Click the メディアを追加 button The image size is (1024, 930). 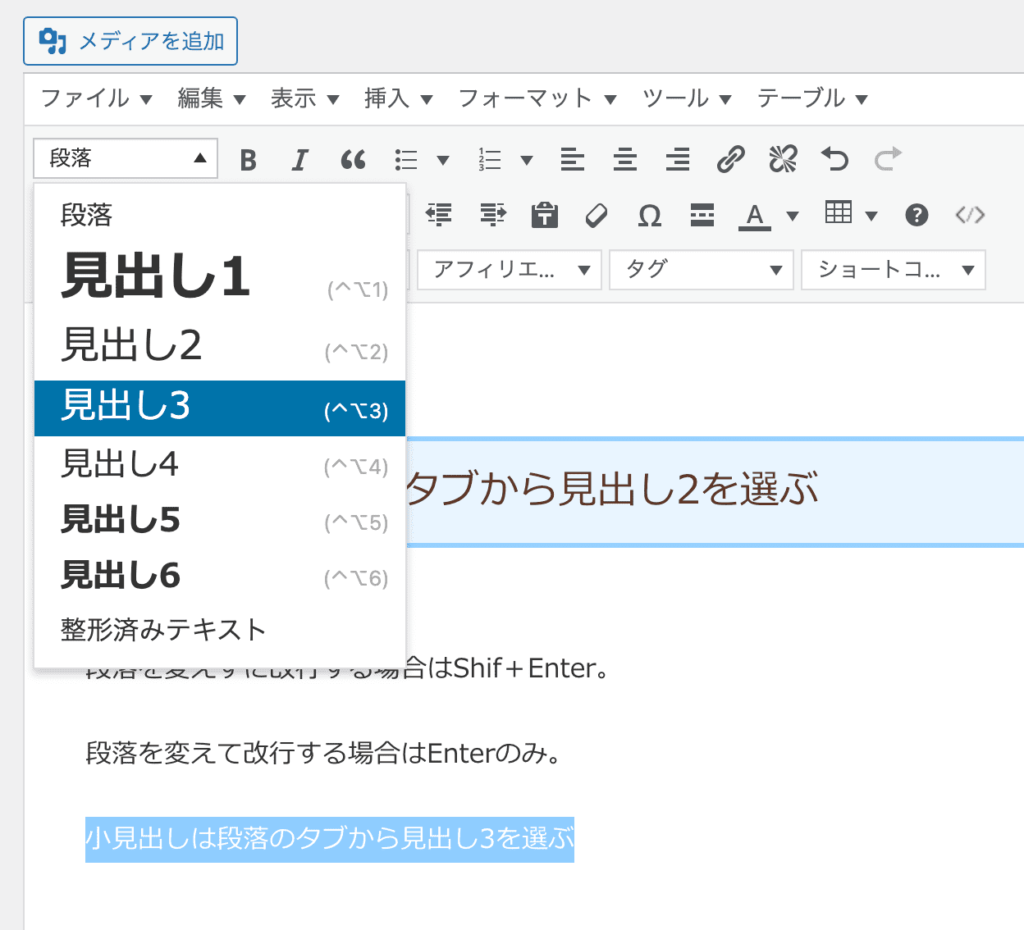click(130, 41)
